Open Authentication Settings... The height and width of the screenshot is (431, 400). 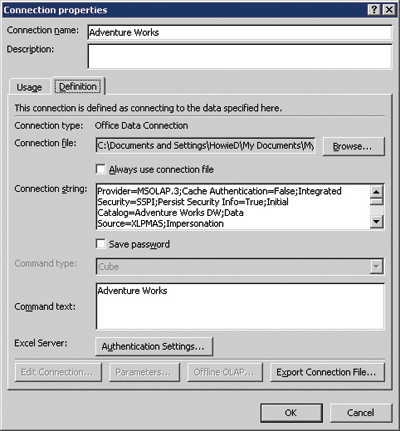(x=154, y=347)
